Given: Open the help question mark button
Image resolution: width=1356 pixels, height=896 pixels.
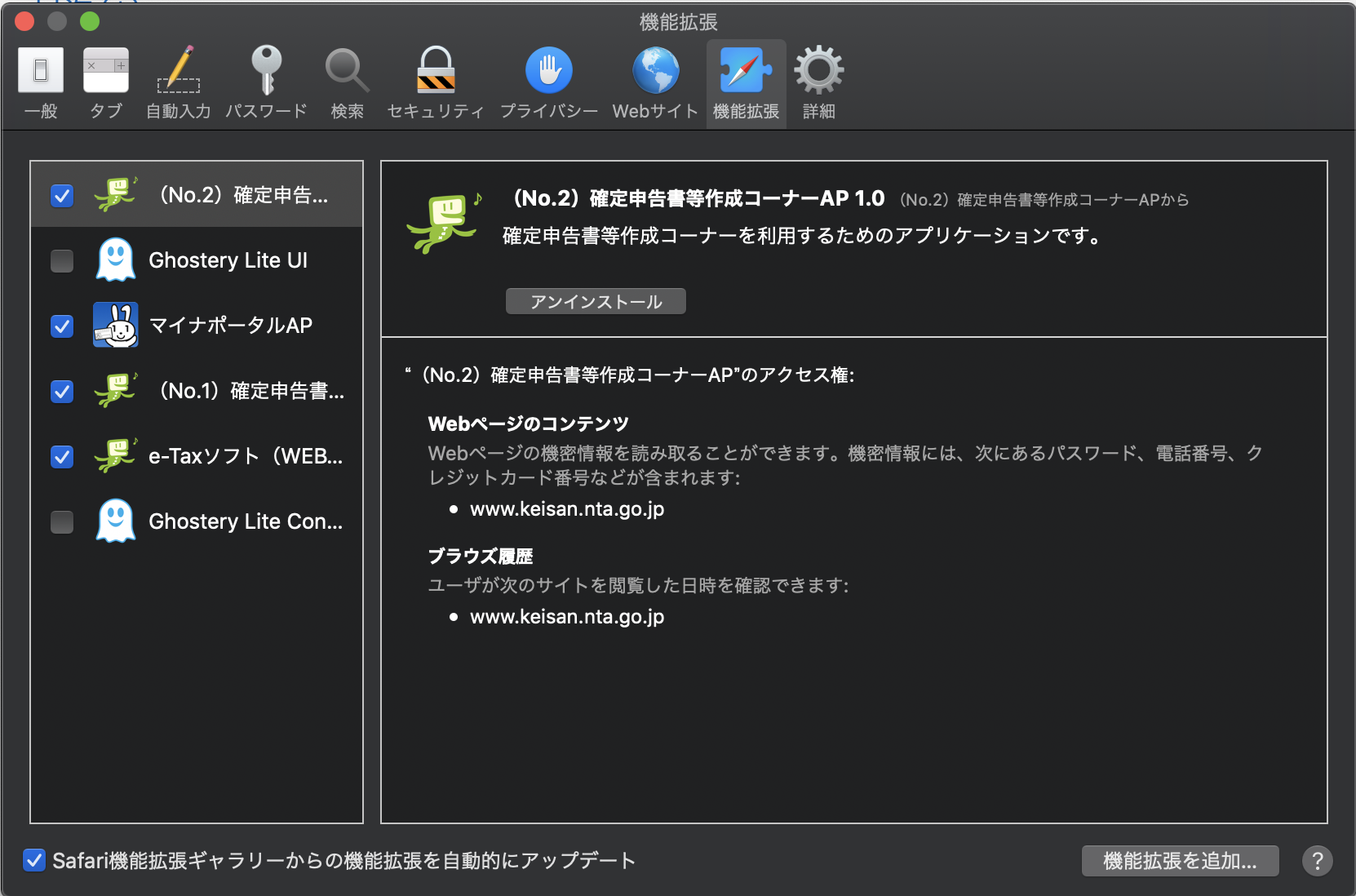Looking at the screenshot, I should [x=1317, y=861].
